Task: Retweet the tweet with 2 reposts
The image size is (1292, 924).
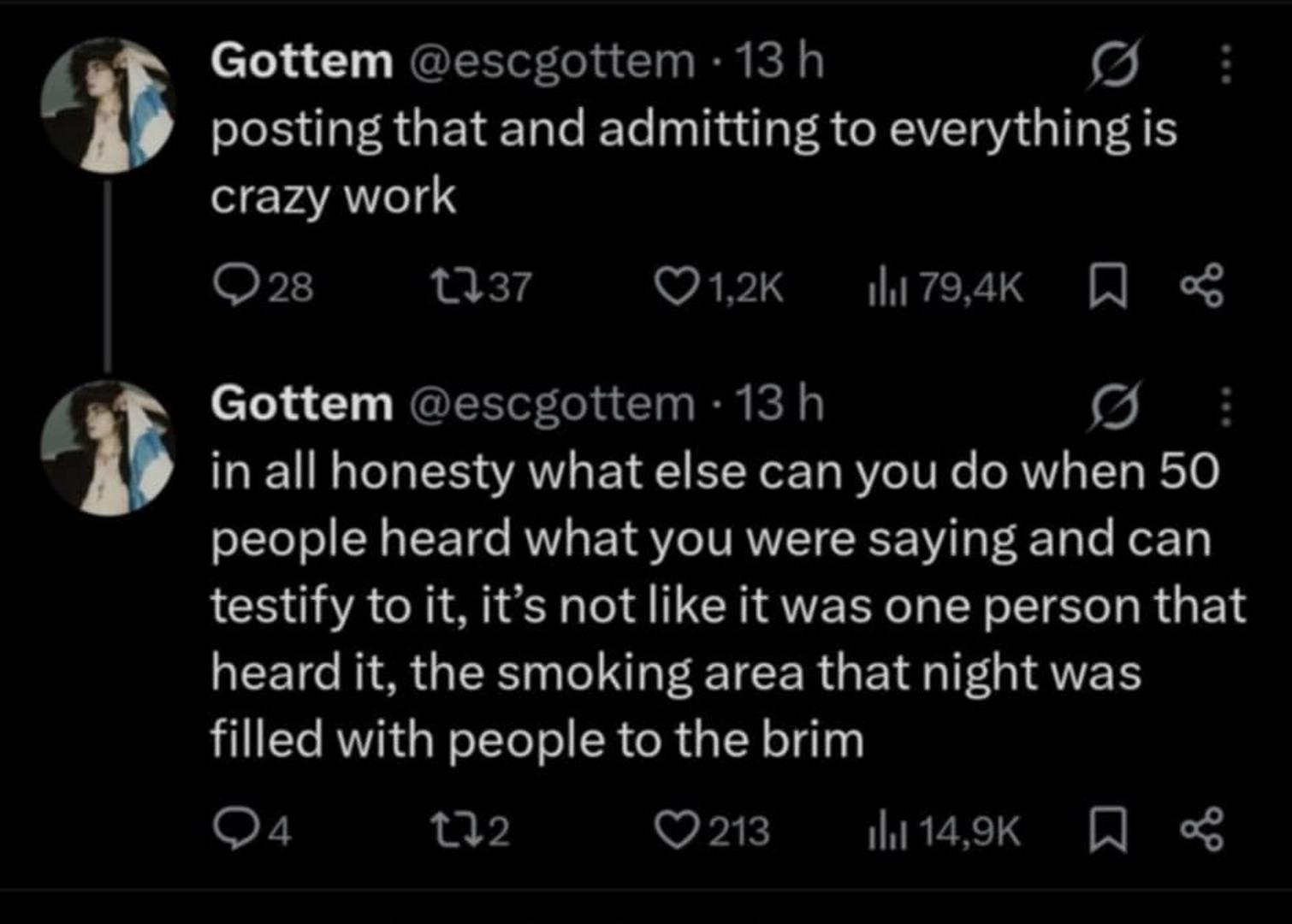Action: tap(448, 830)
